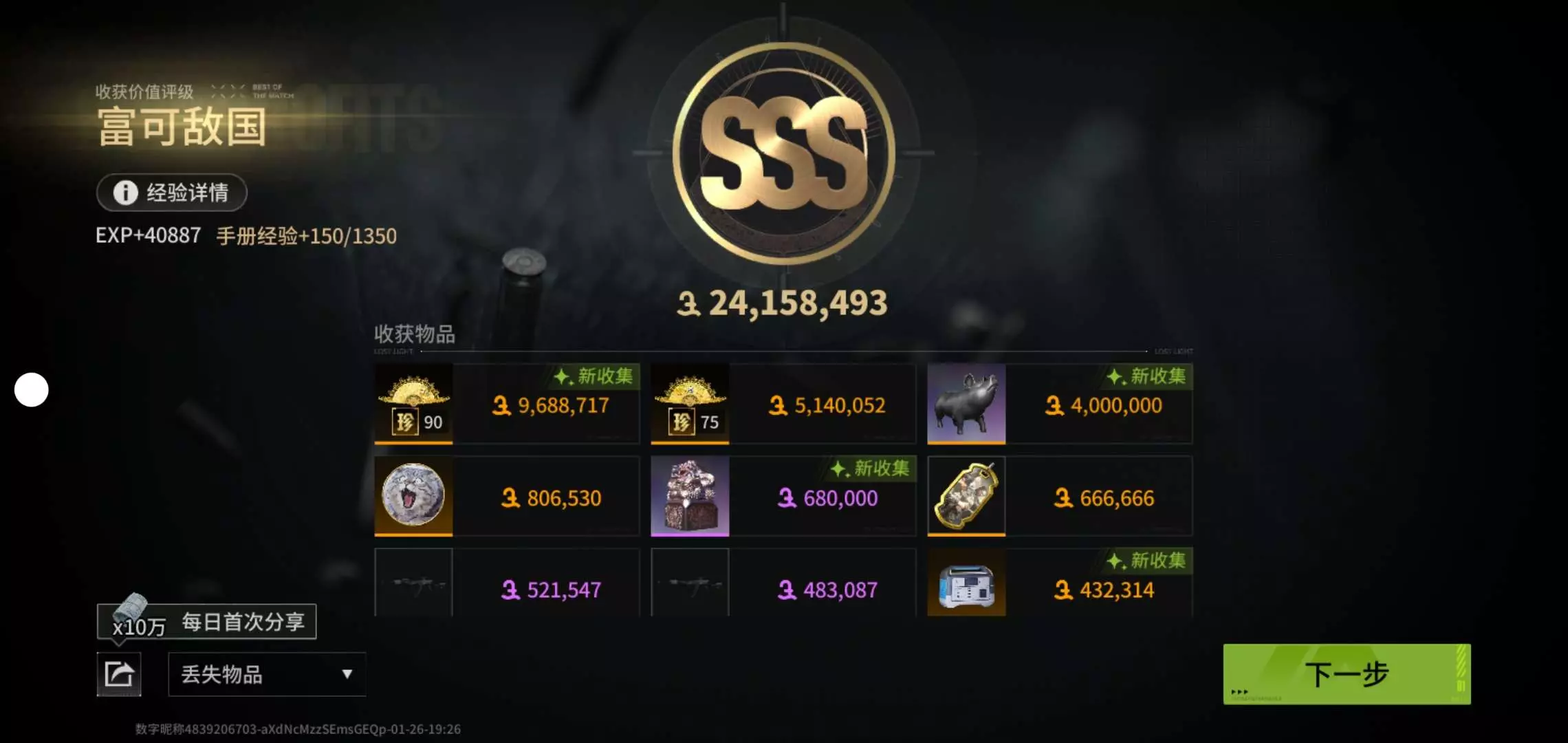Tap the share icon button
The height and width of the screenshot is (743, 1568).
click(x=119, y=674)
